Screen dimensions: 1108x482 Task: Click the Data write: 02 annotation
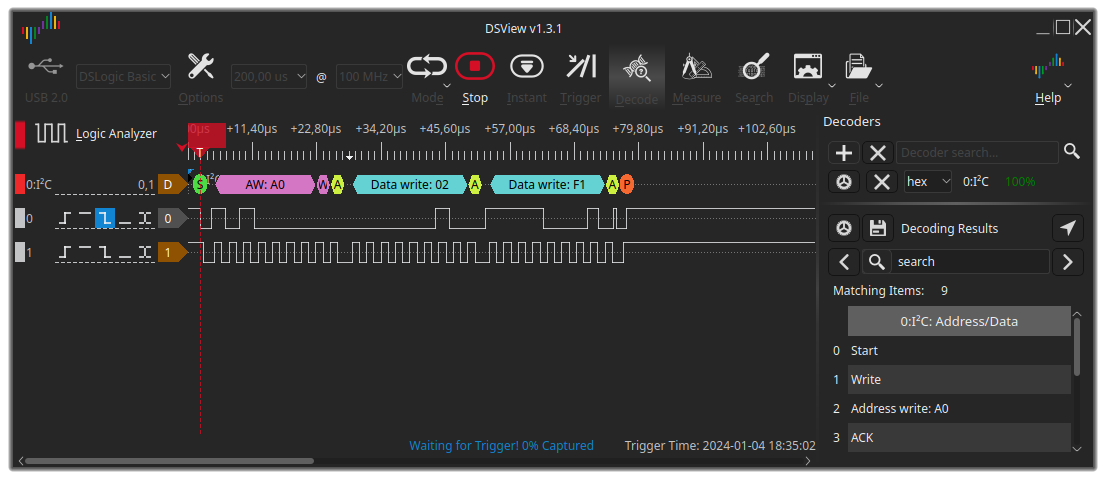(410, 184)
